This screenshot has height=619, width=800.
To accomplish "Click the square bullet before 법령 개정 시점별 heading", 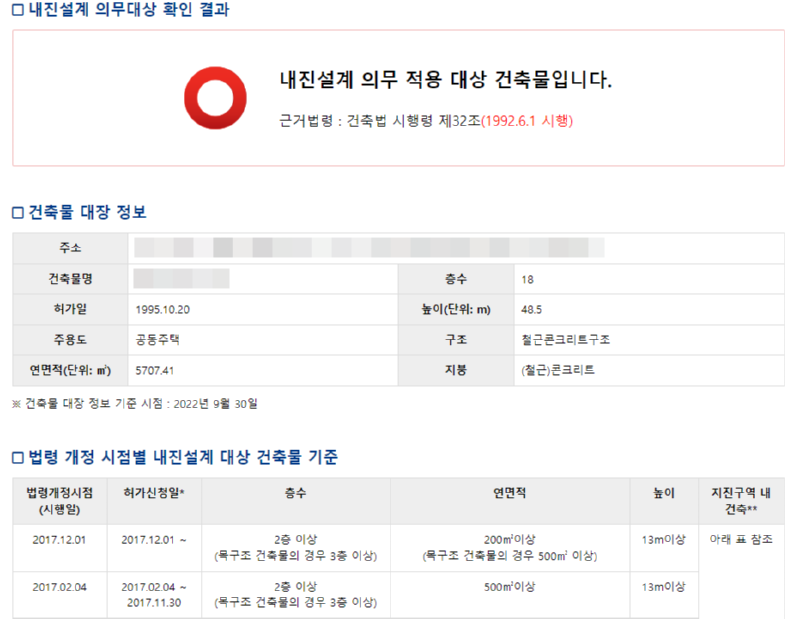I will (17, 458).
